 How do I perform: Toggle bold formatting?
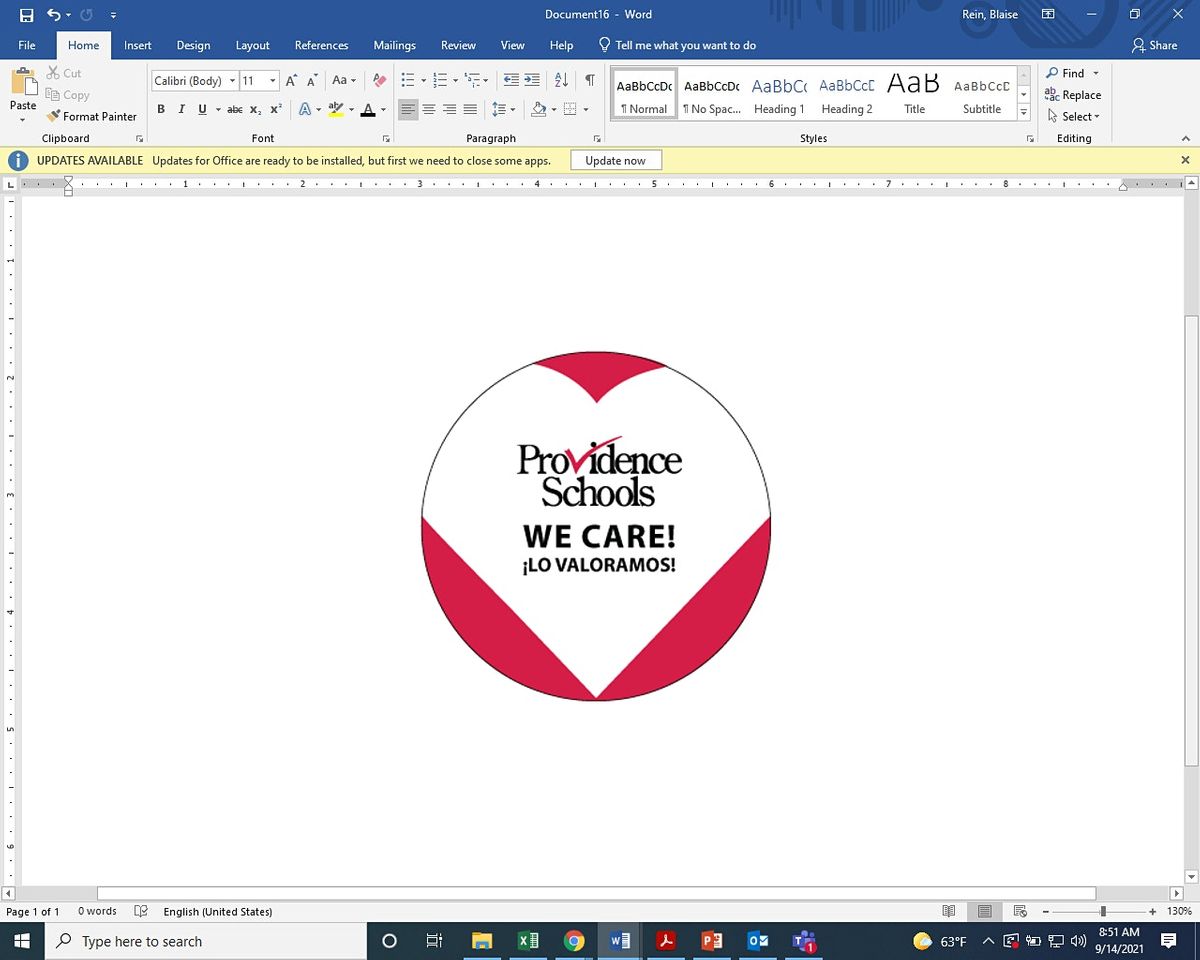tap(160, 109)
